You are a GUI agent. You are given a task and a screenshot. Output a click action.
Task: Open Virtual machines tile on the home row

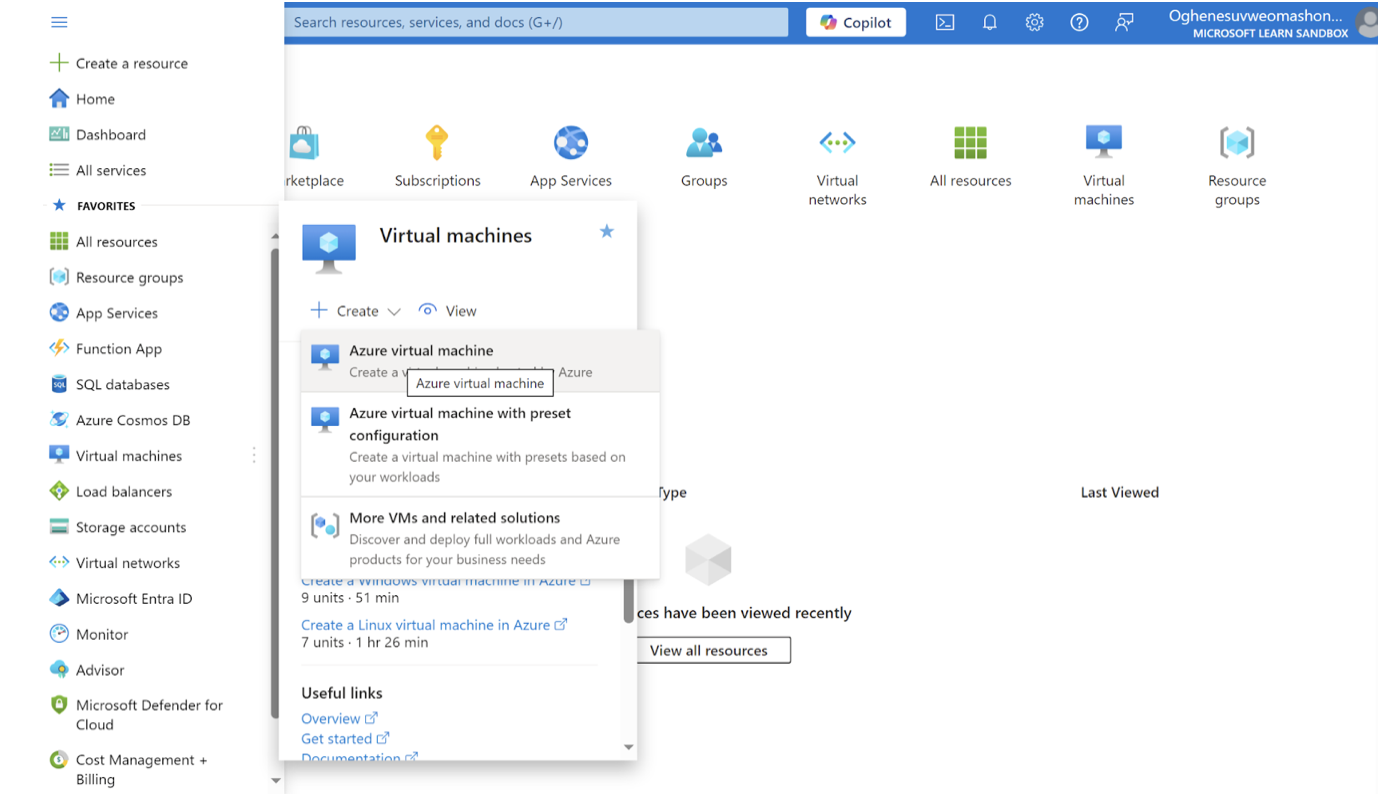click(x=1104, y=143)
